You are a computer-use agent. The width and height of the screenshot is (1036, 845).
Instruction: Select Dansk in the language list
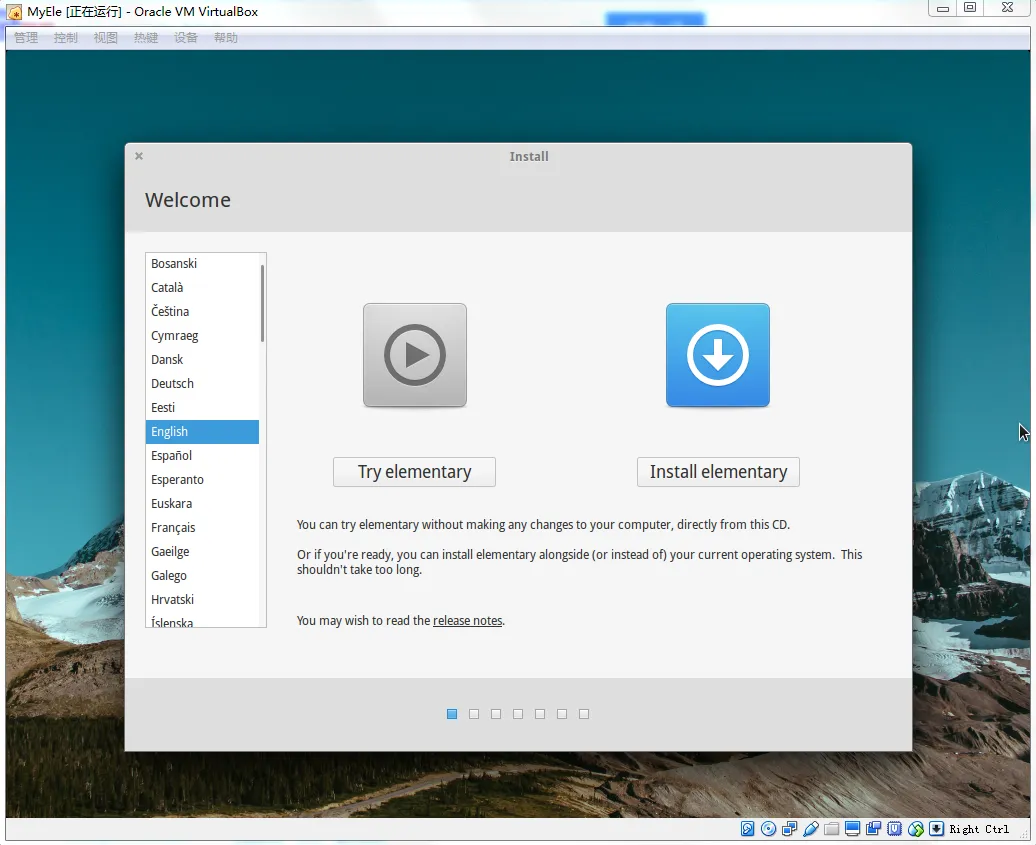click(x=202, y=359)
